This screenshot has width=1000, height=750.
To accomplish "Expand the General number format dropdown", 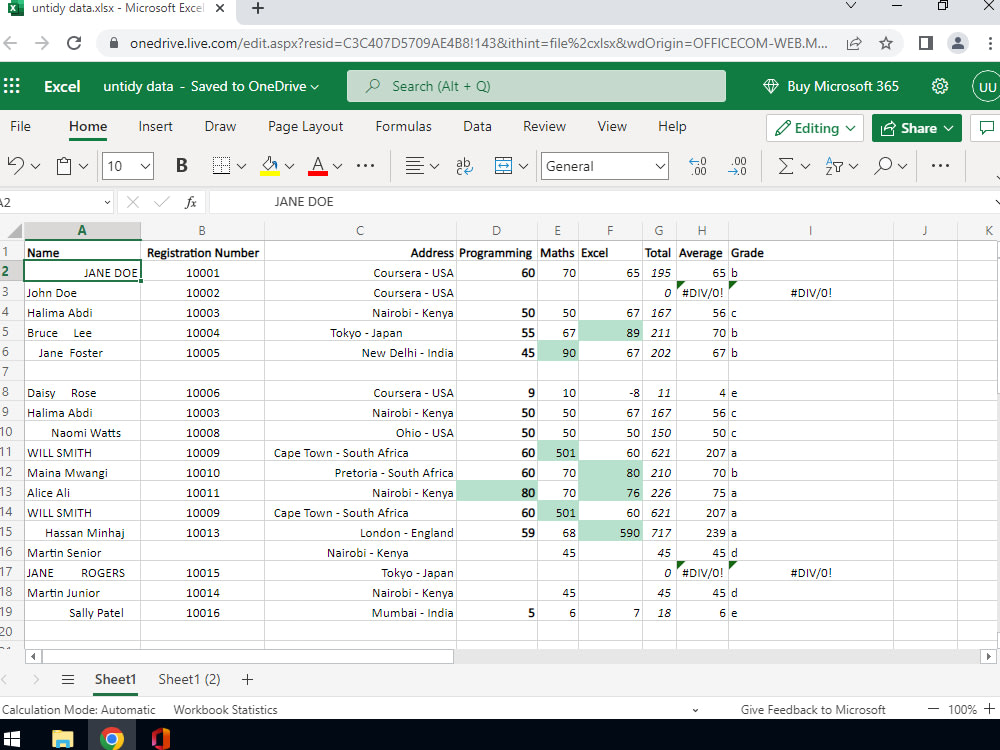I will pyautogui.click(x=660, y=166).
